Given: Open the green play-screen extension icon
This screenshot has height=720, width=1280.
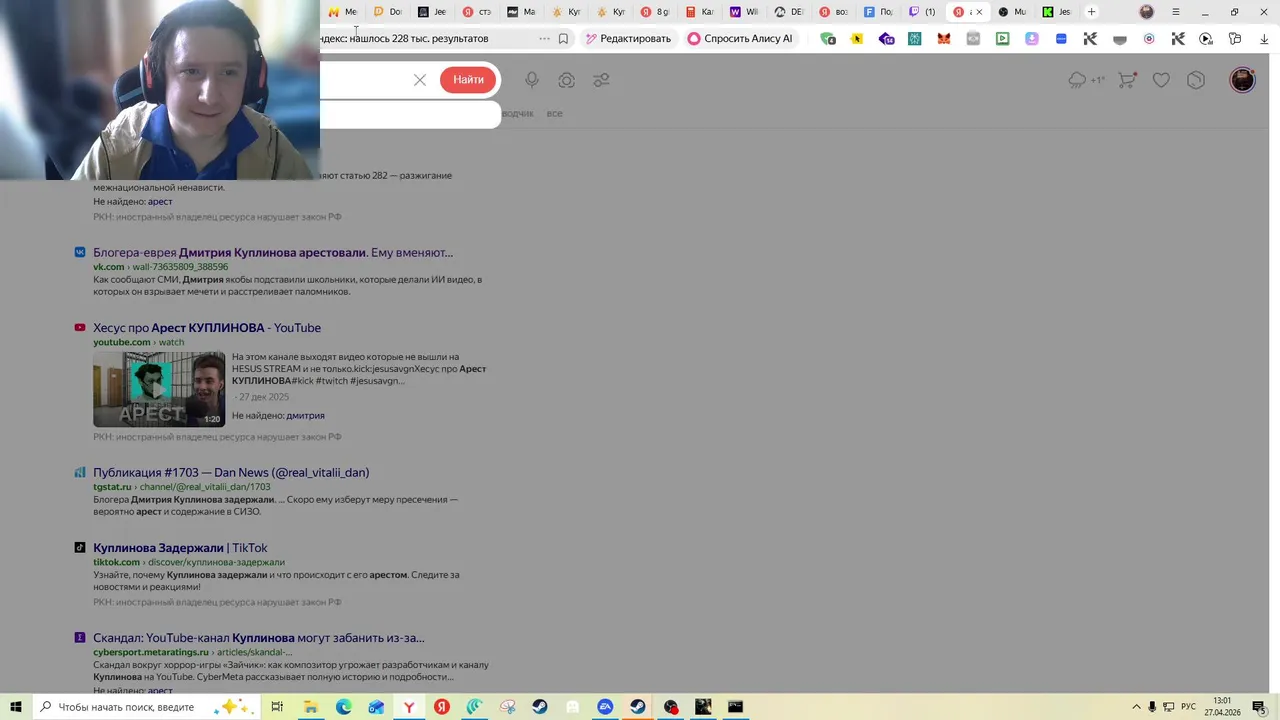Looking at the screenshot, I should 1003,39.
